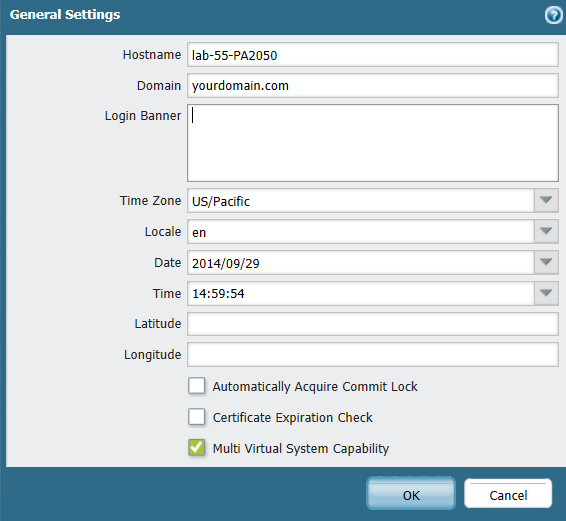This screenshot has height=521, width=566.
Task: Click the US/Pacific time zone value
Action: tap(221, 201)
